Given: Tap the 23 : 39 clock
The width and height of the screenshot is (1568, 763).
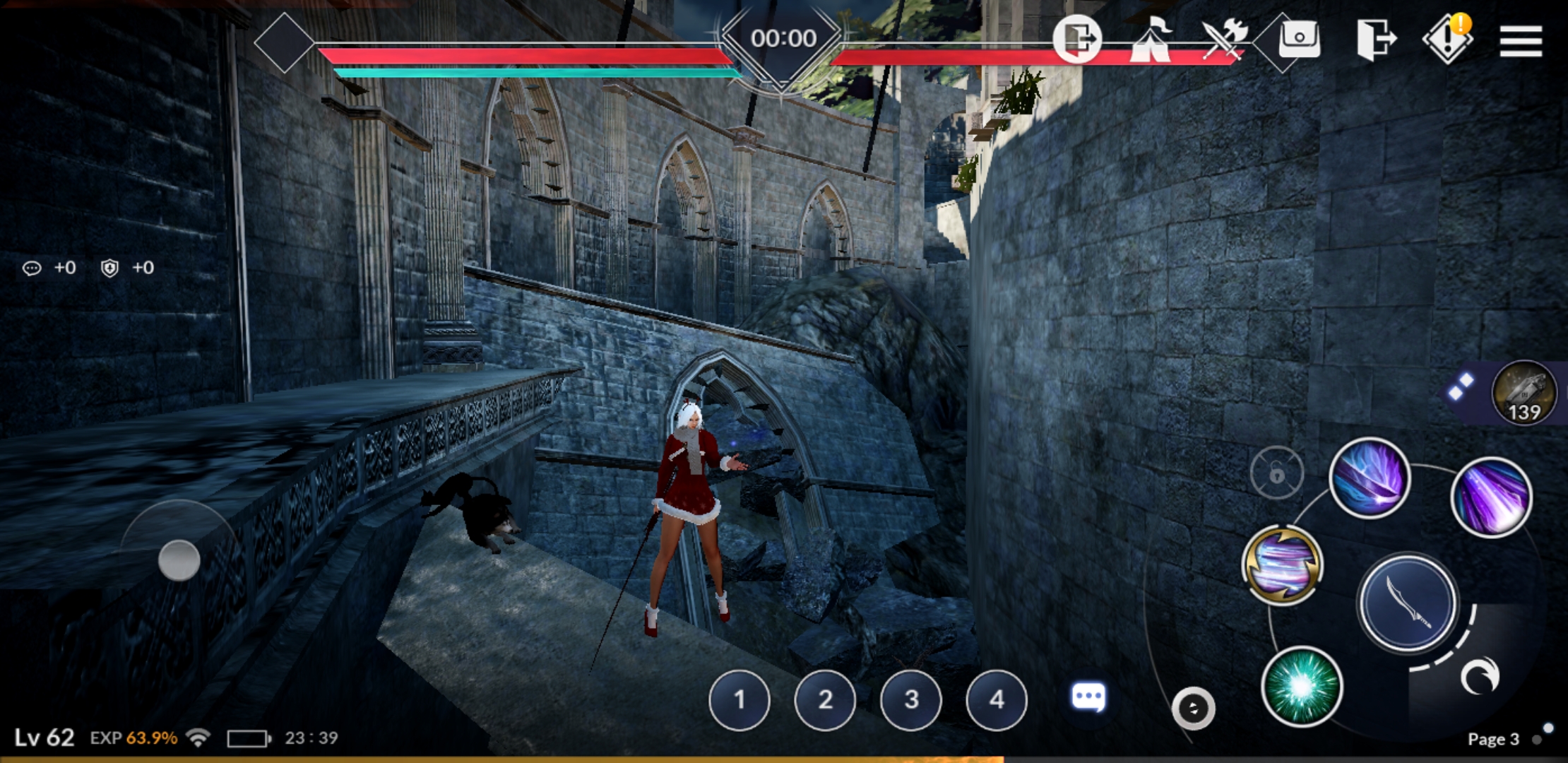Looking at the screenshot, I should tap(311, 738).
